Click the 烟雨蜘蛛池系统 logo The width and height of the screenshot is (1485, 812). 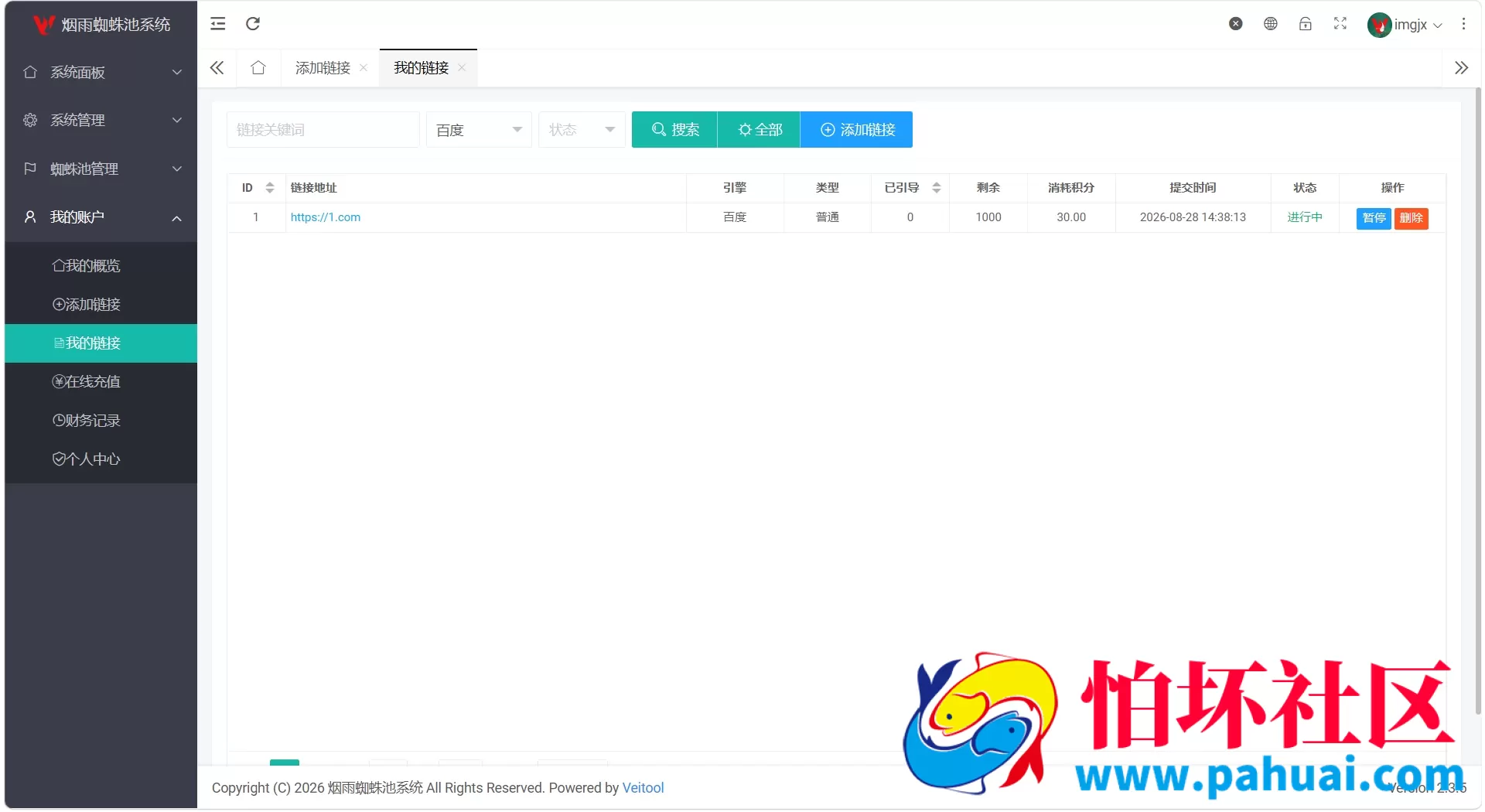coord(101,25)
